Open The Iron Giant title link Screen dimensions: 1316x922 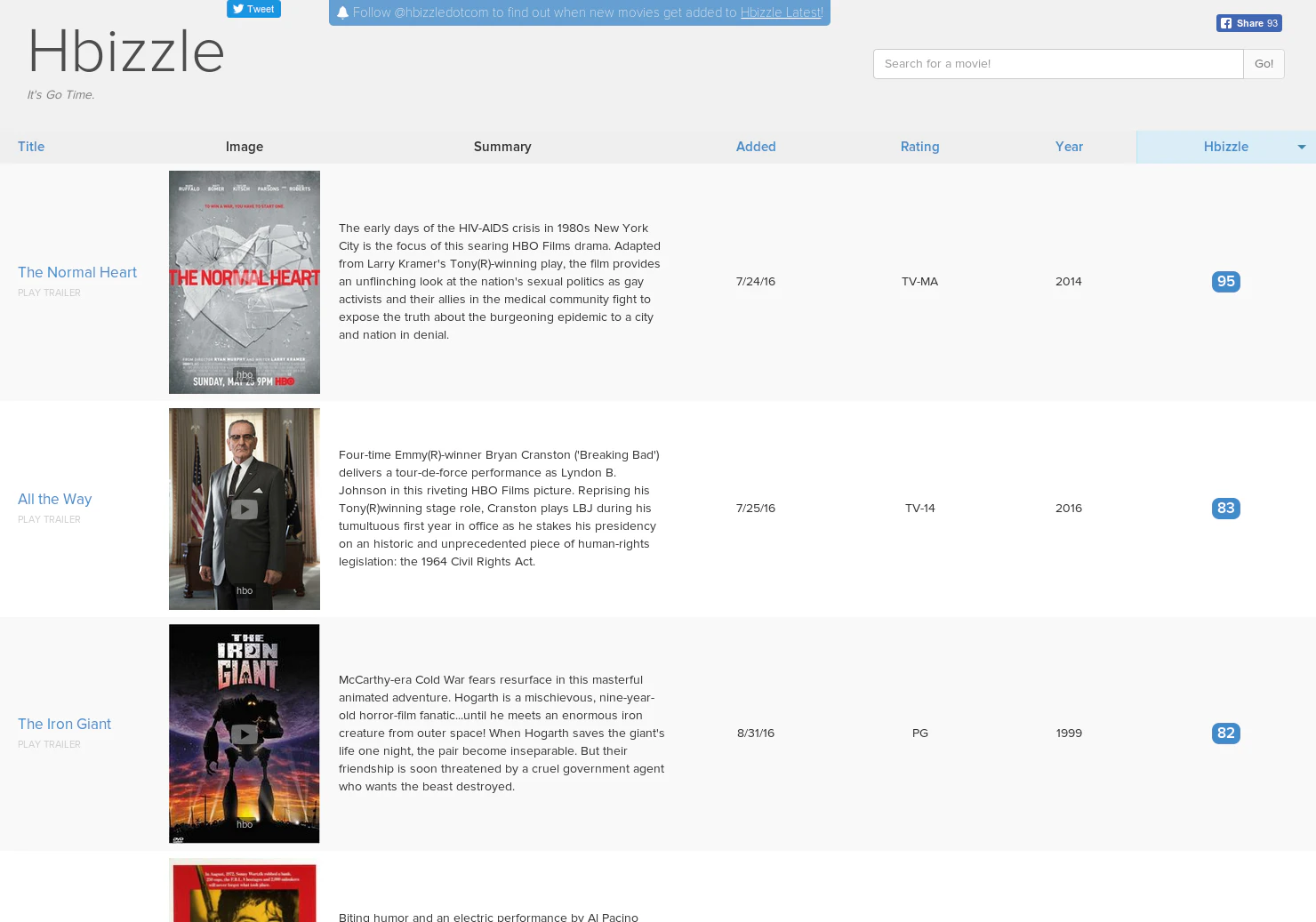tap(64, 724)
